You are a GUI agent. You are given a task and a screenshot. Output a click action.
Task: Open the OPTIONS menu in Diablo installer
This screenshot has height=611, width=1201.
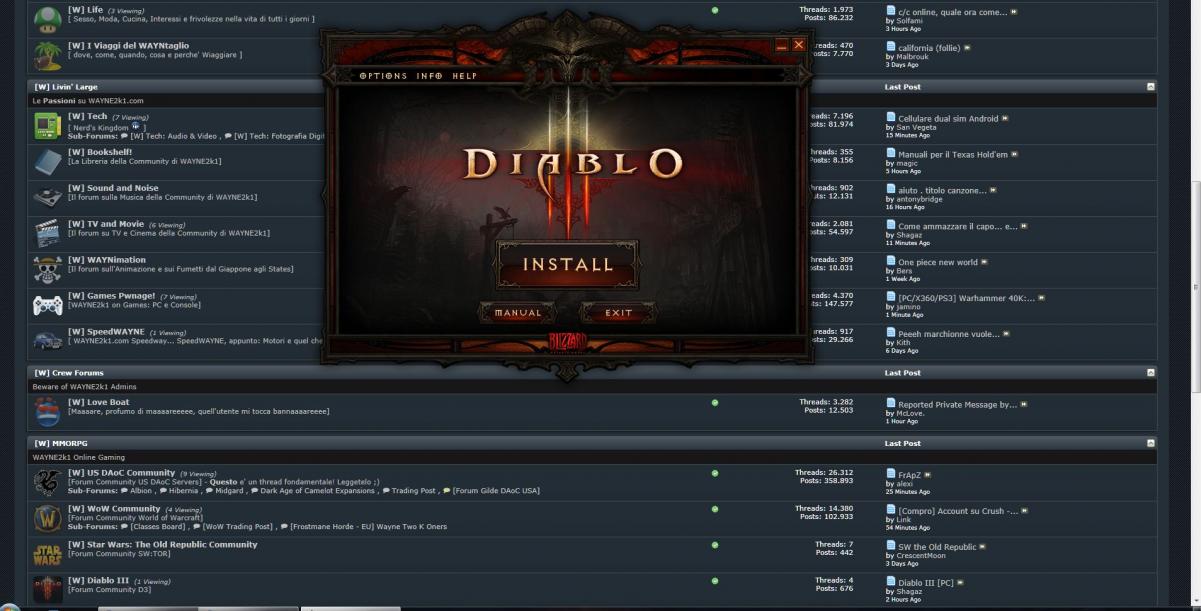coord(381,76)
